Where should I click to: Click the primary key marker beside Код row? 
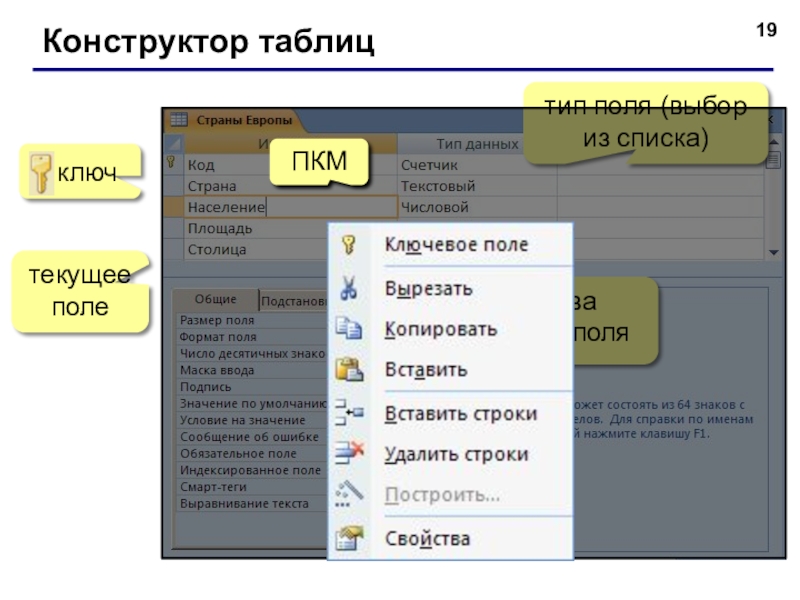click(171, 163)
